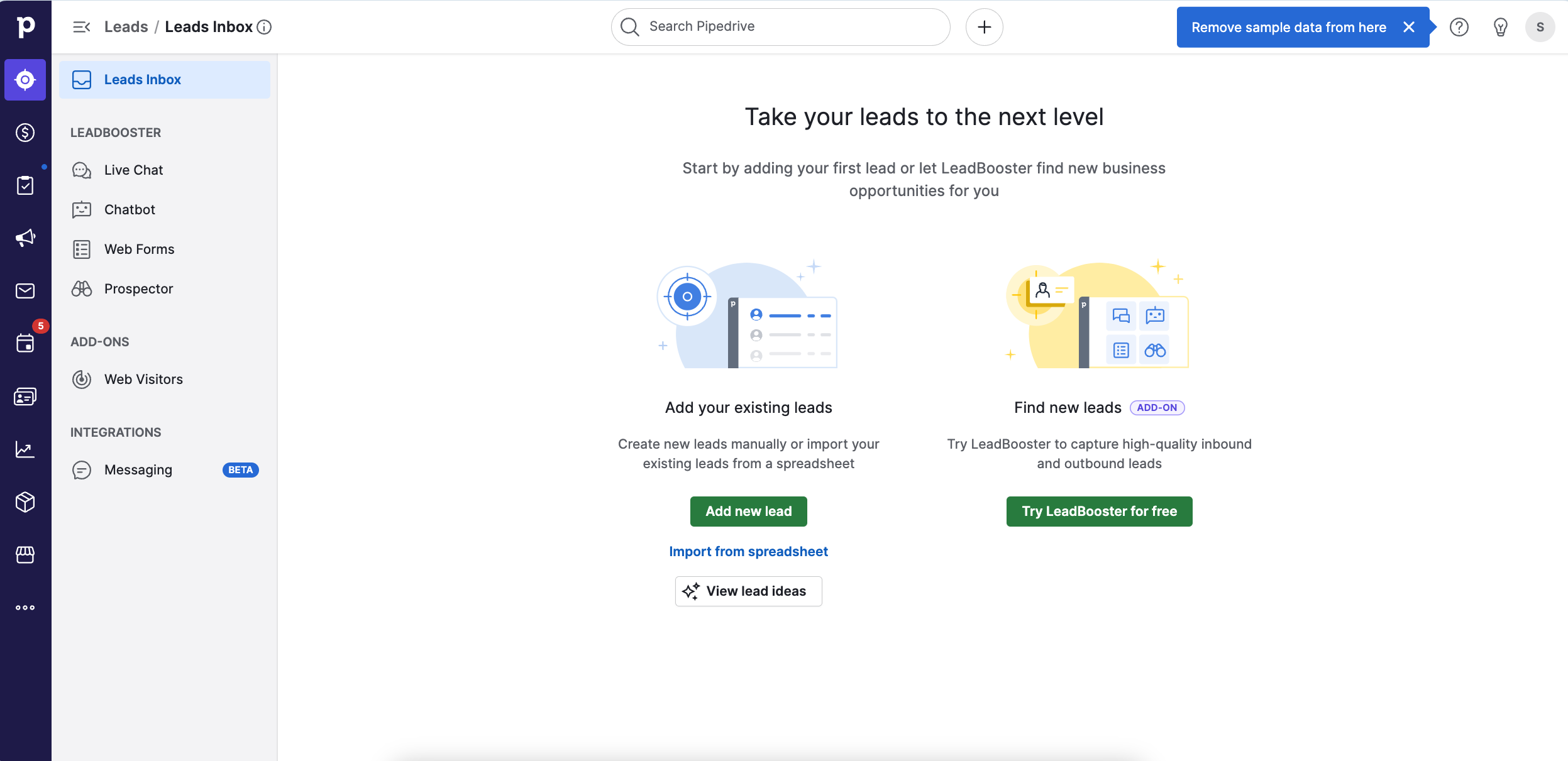The width and height of the screenshot is (1568, 761).
Task: Expand the more options ellipsis
Action: [25, 608]
